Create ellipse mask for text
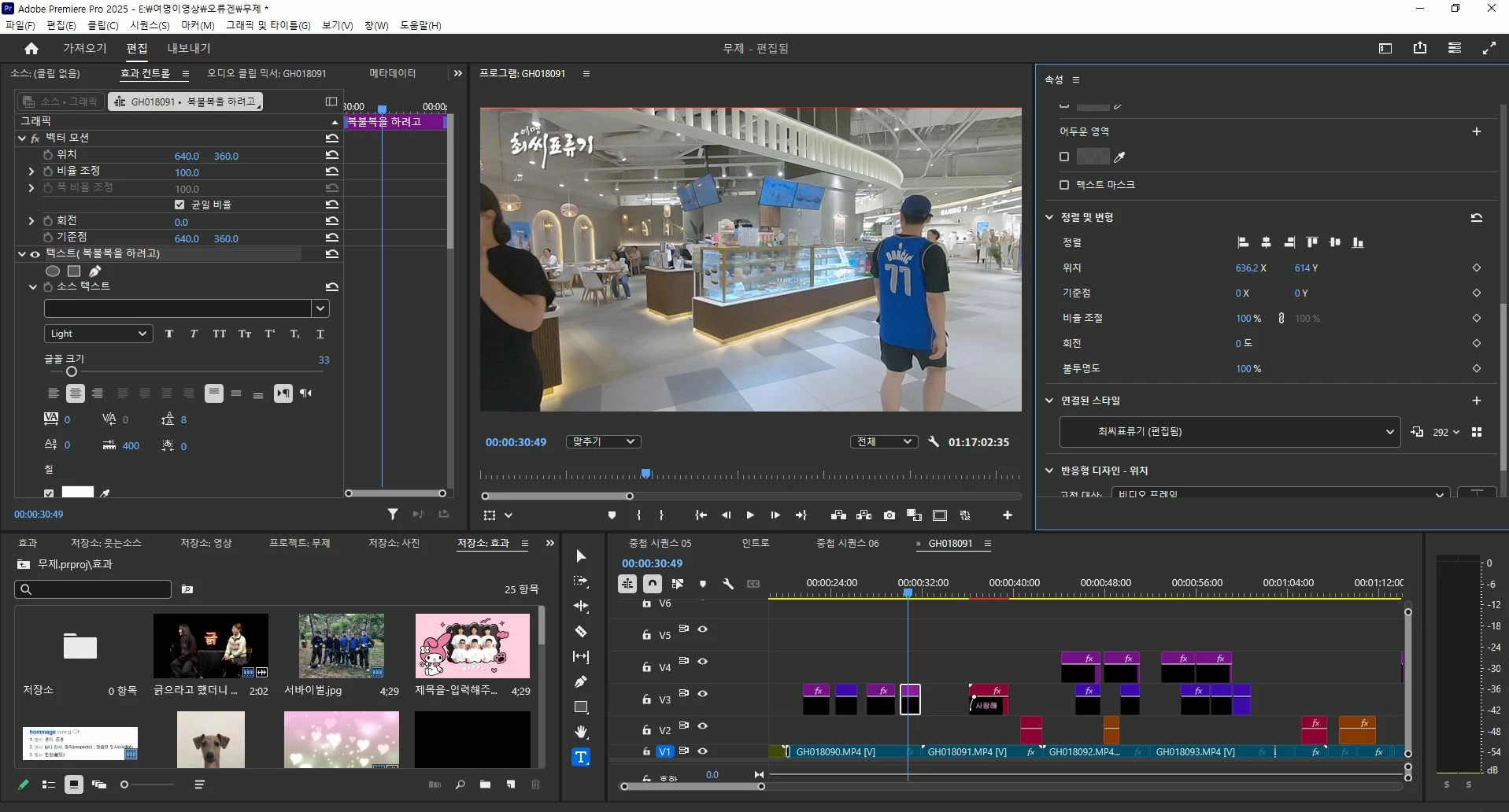Image resolution: width=1509 pixels, height=812 pixels. click(53, 271)
